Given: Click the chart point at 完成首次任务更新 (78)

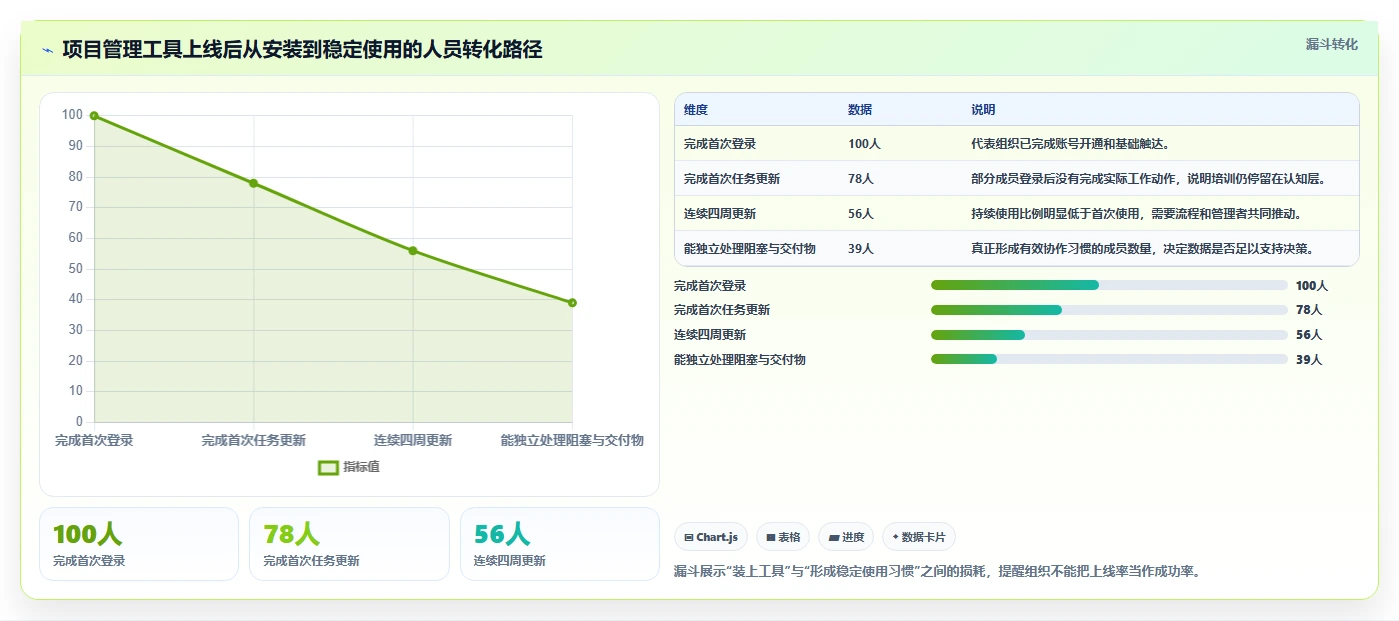Looking at the screenshot, I should click(x=253, y=183).
